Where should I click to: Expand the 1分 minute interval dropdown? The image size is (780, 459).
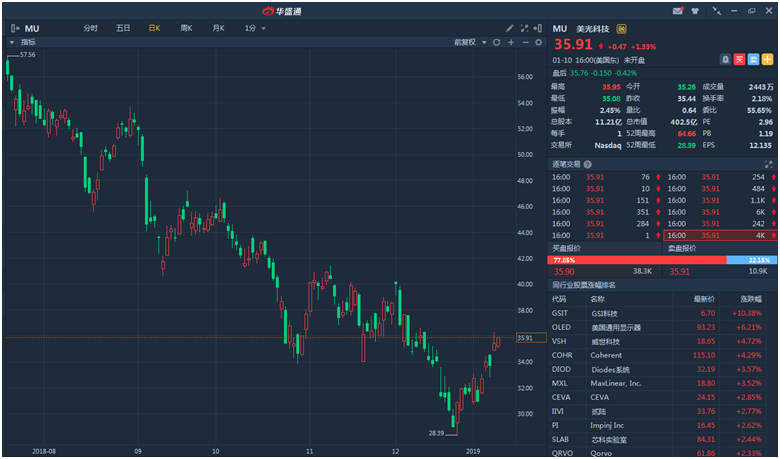tap(255, 28)
